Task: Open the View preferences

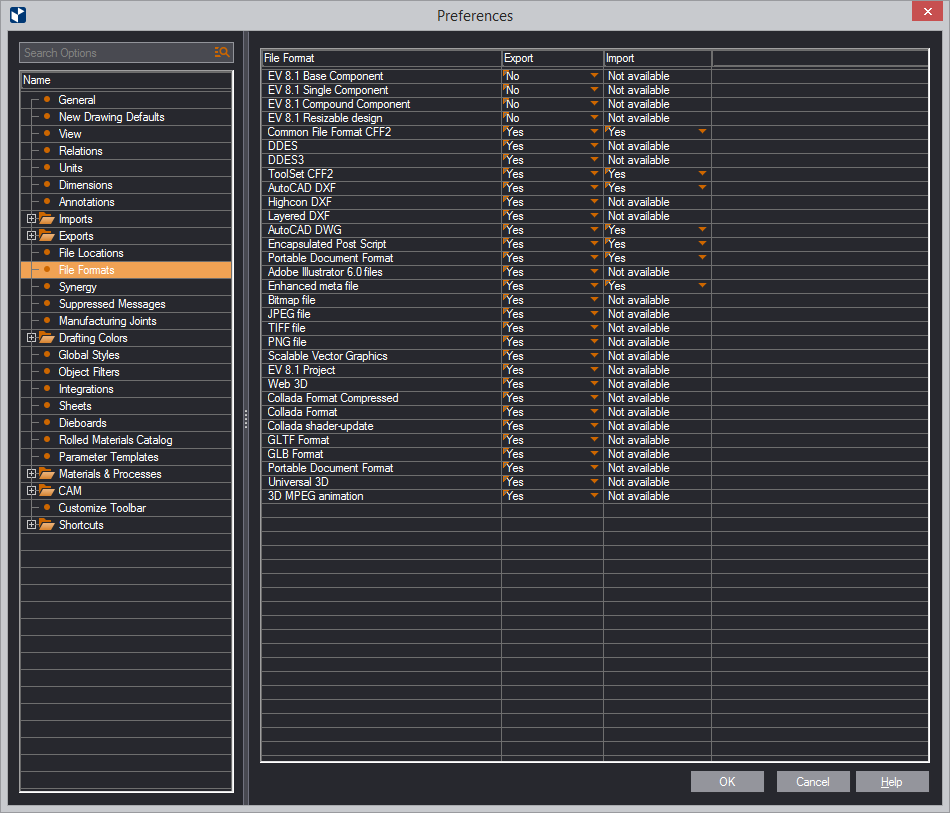Action: click(x=70, y=134)
